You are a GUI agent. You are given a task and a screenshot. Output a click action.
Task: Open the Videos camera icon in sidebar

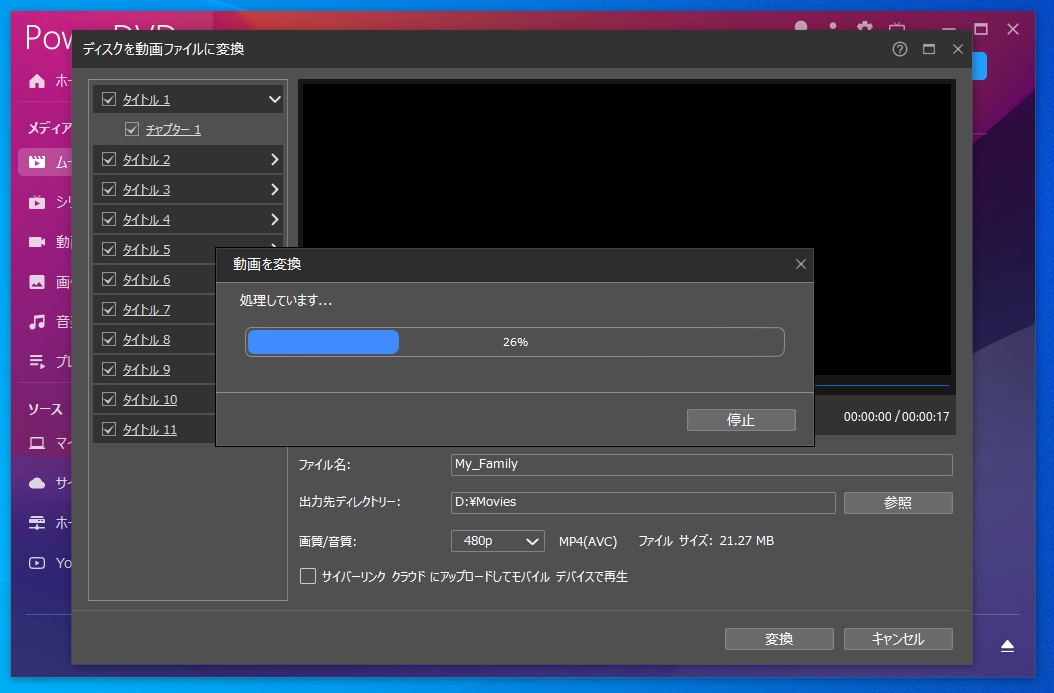[37, 242]
